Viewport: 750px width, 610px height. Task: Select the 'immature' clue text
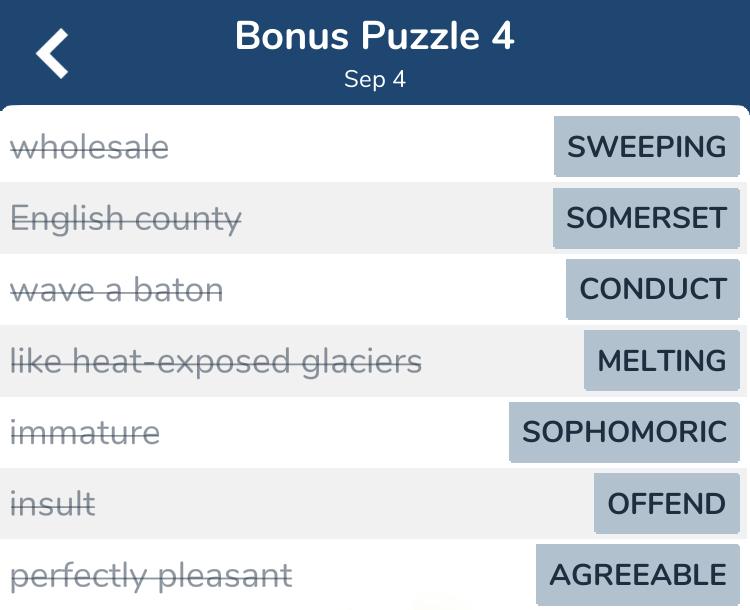pos(85,433)
